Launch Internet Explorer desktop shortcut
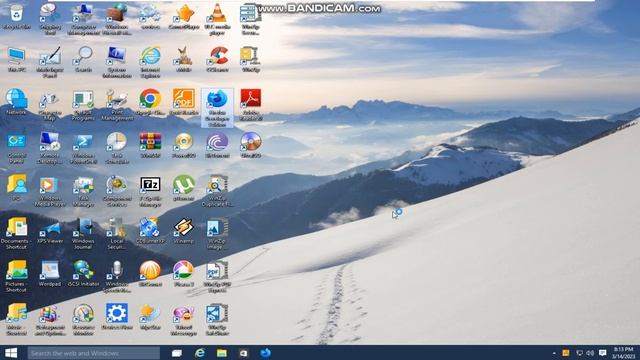The image size is (640, 360). pos(150,62)
